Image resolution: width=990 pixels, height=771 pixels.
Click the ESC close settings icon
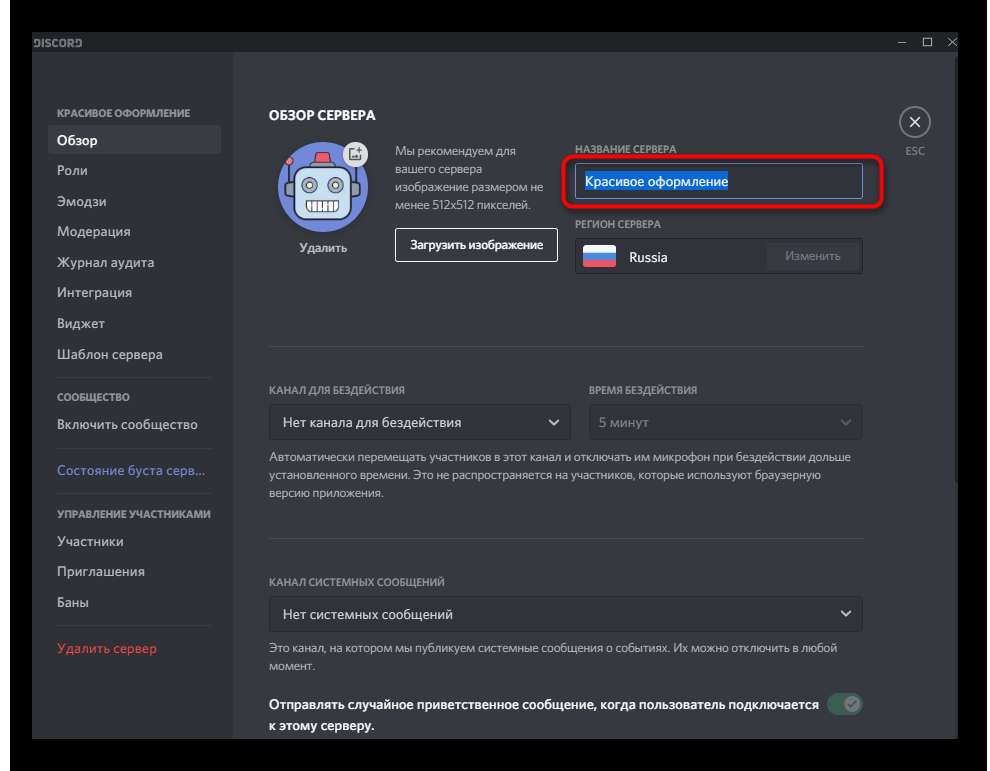pyautogui.click(x=914, y=123)
